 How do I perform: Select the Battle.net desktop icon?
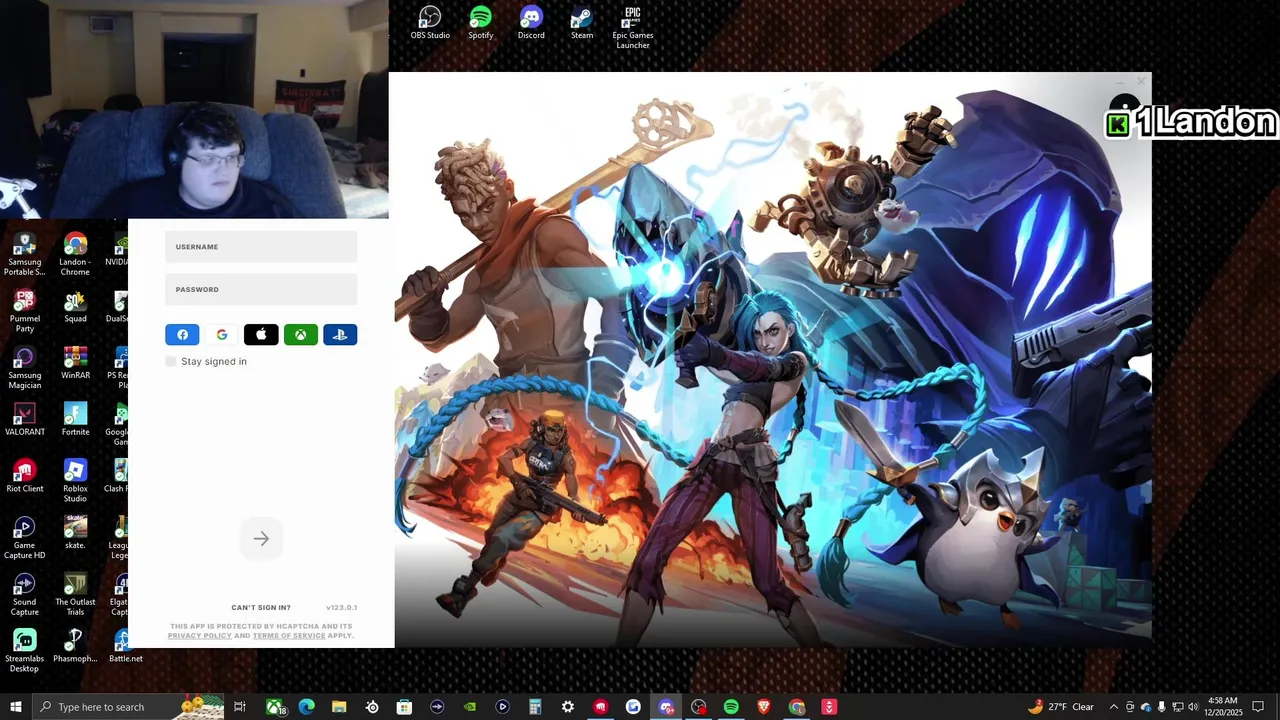pos(125,646)
